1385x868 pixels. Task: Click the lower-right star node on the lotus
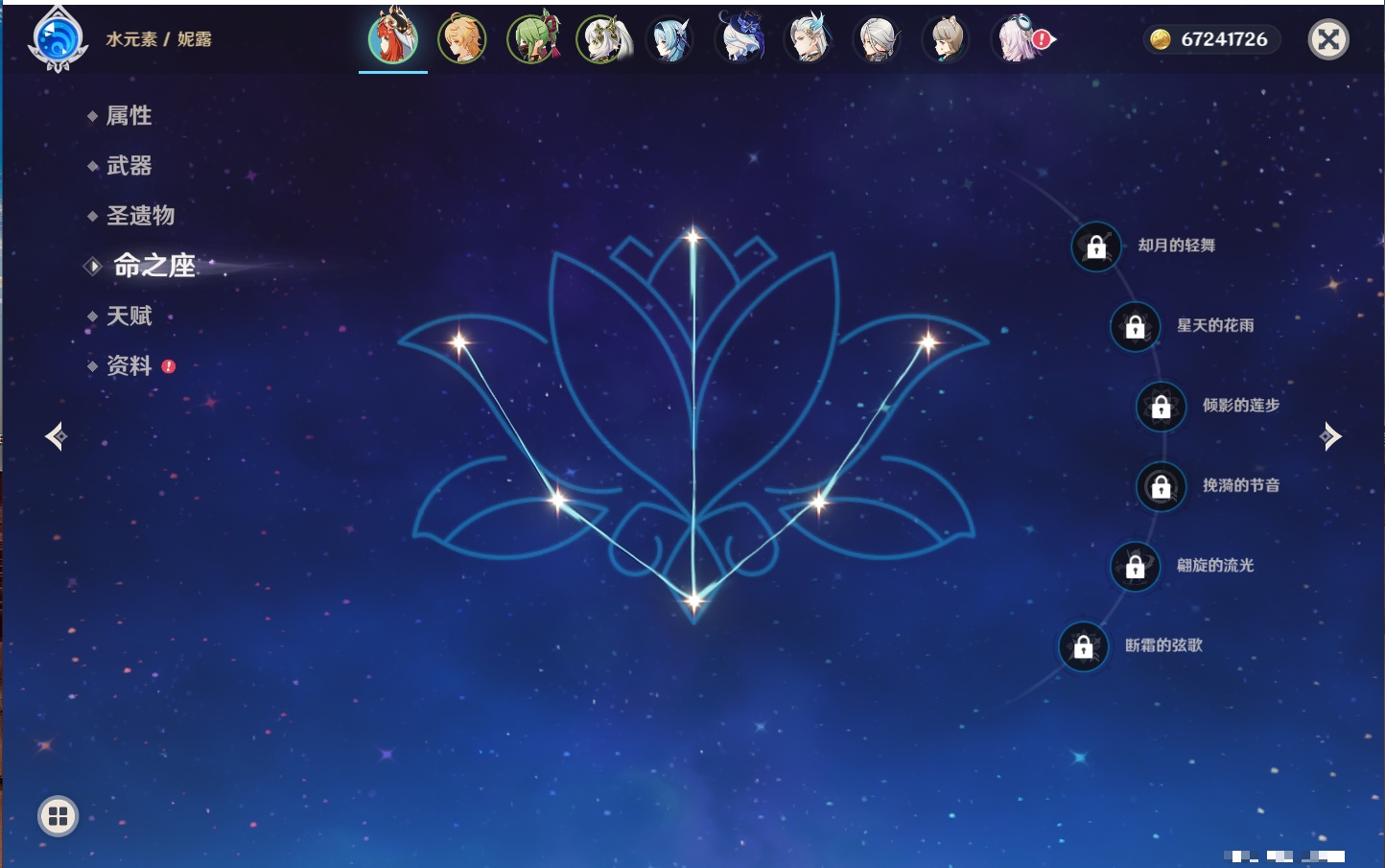[x=819, y=501]
